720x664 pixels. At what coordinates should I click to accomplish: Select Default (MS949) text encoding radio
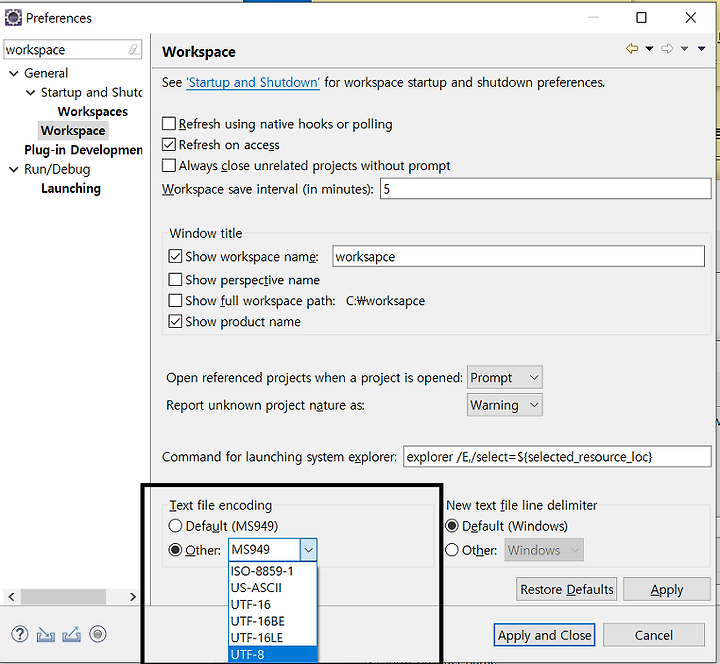[x=175, y=526]
